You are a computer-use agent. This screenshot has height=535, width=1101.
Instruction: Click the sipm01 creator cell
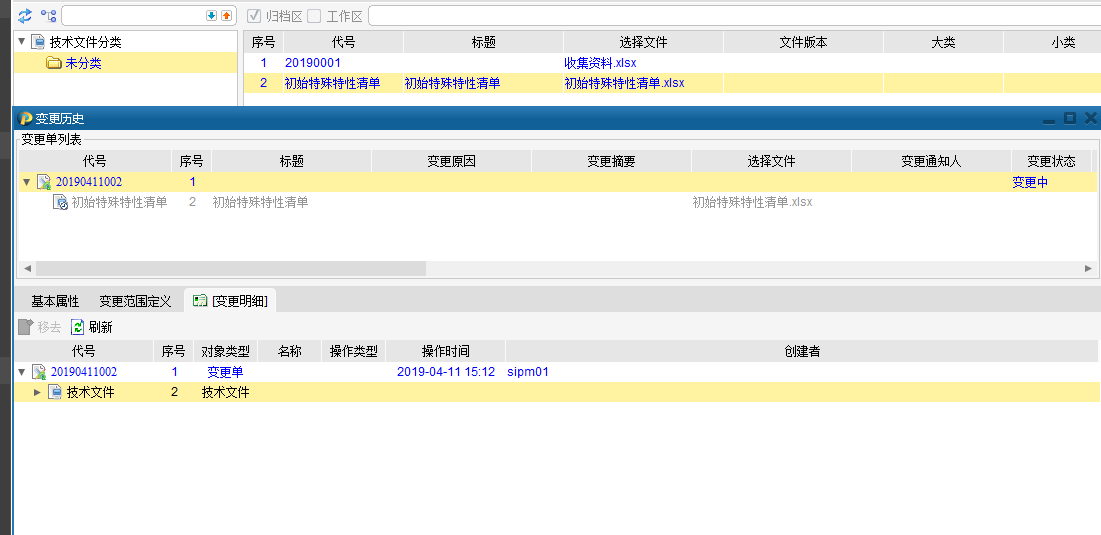pyautogui.click(x=527, y=372)
